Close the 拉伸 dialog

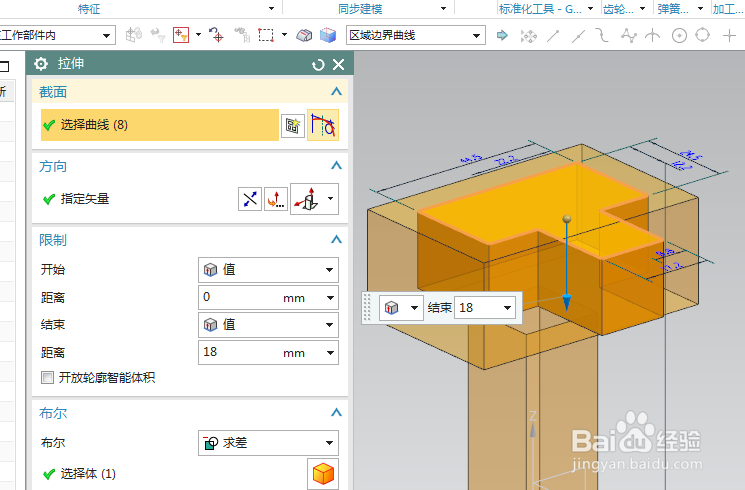(338, 64)
